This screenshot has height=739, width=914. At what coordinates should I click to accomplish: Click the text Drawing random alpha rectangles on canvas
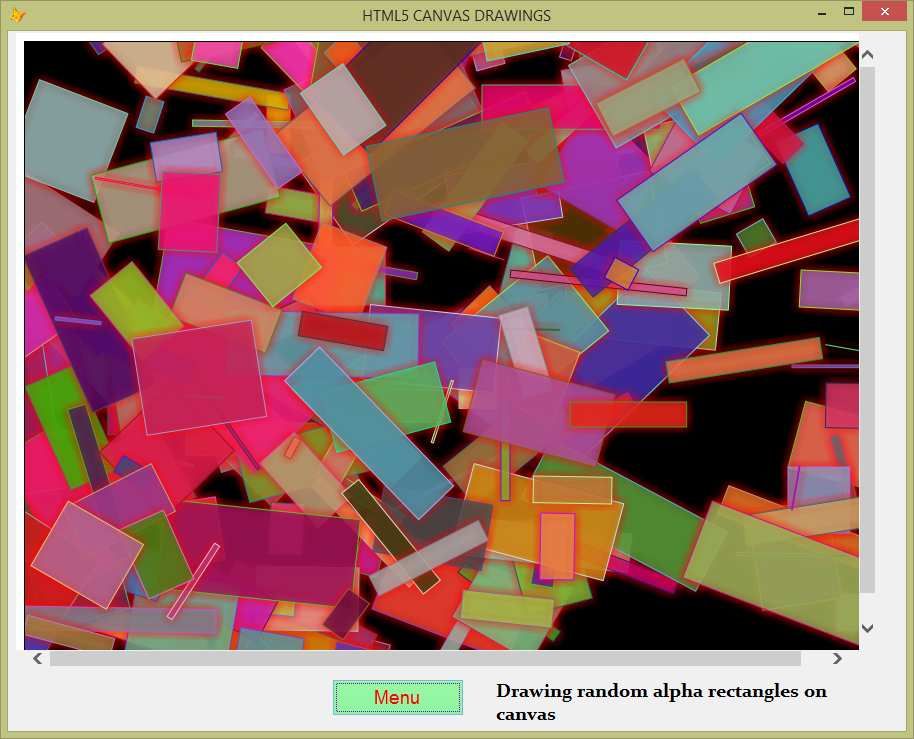tap(660, 702)
